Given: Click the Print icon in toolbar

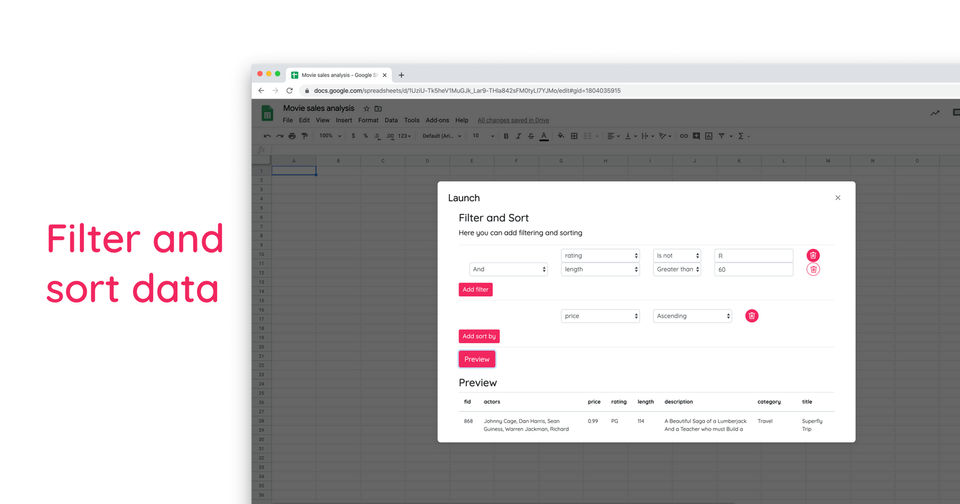Looking at the screenshot, I should coord(292,136).
